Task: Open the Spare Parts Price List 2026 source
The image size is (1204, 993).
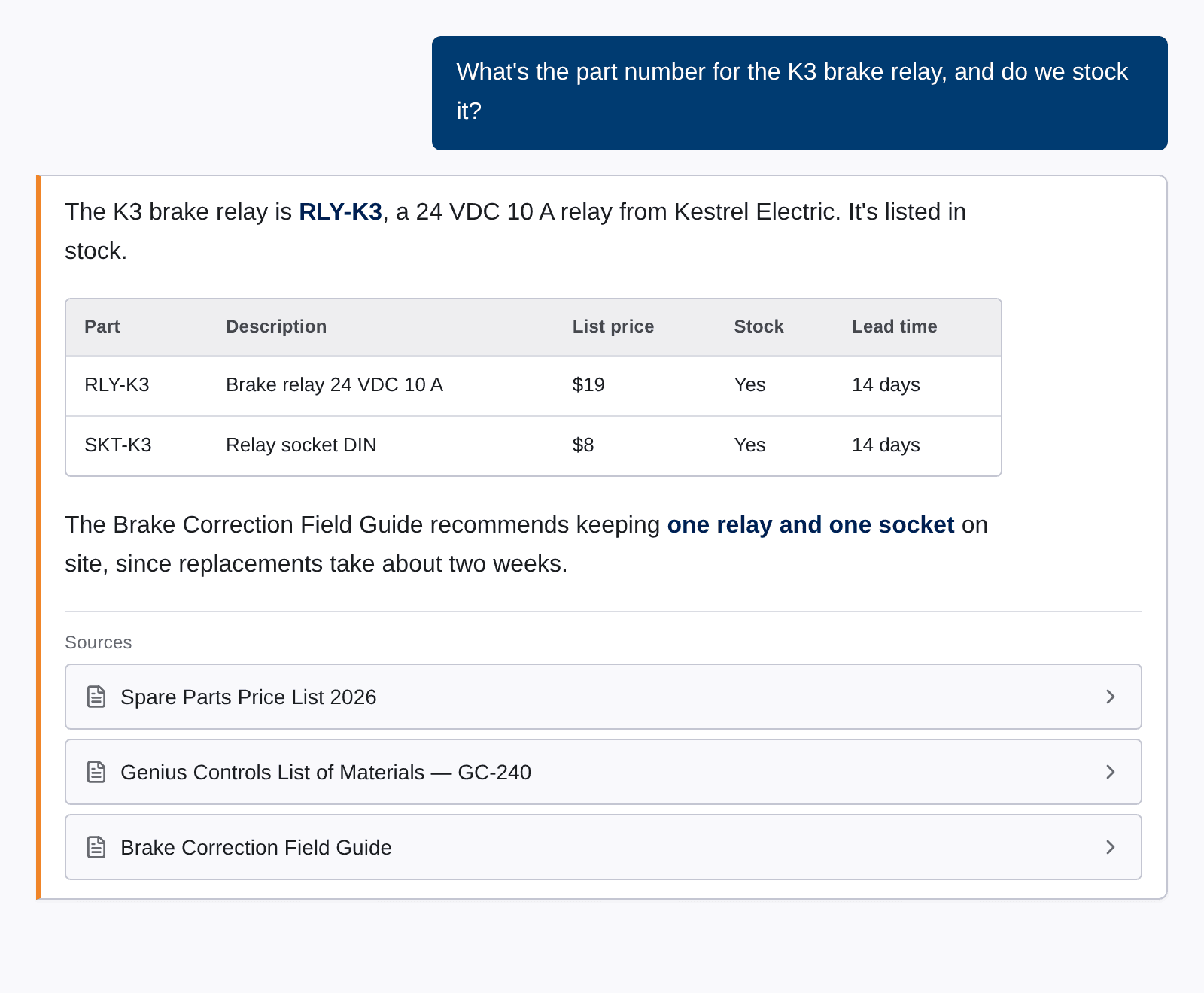Action: click(603, 697)
